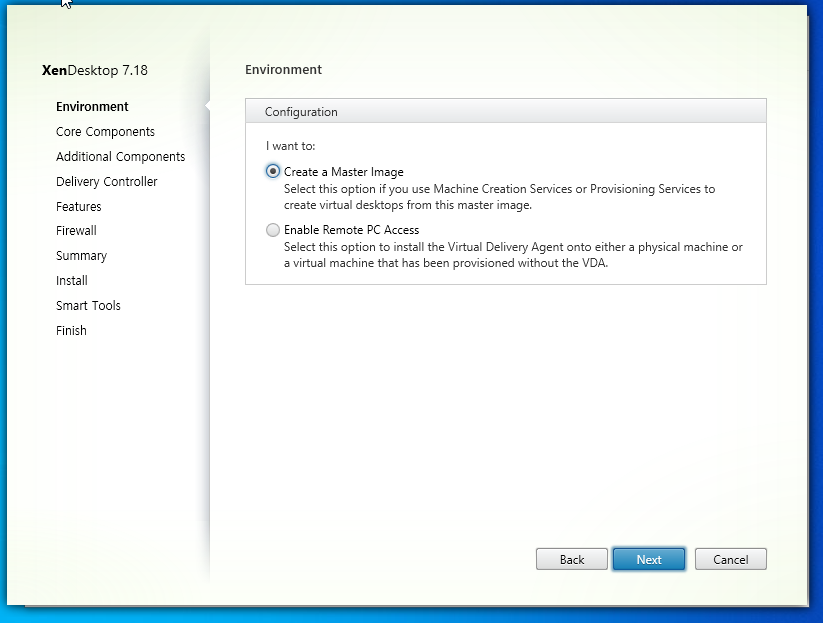Select Create a Master Image radio button

[273, 172]
